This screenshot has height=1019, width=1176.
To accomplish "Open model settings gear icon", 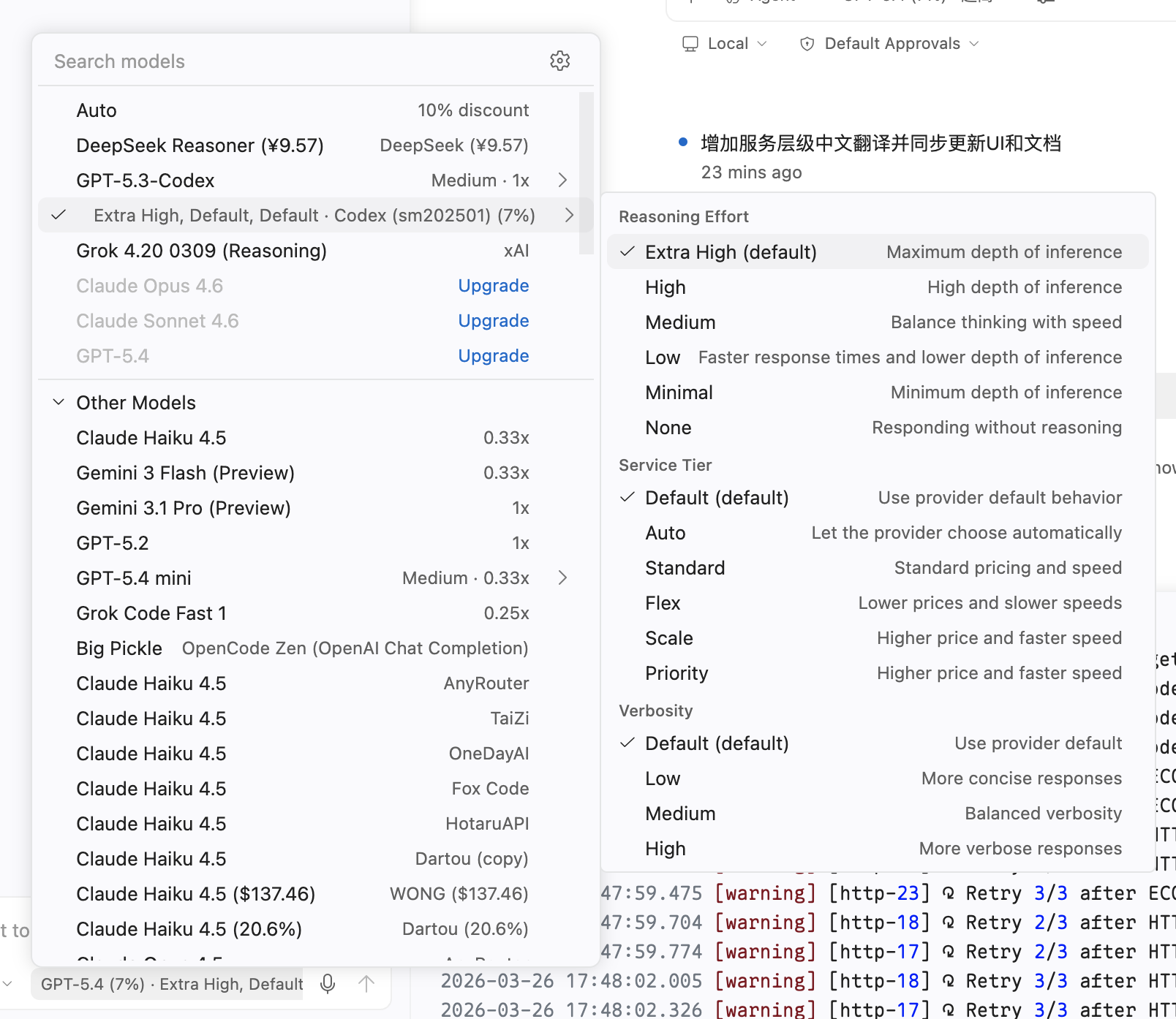I will [x=559, y=61].
